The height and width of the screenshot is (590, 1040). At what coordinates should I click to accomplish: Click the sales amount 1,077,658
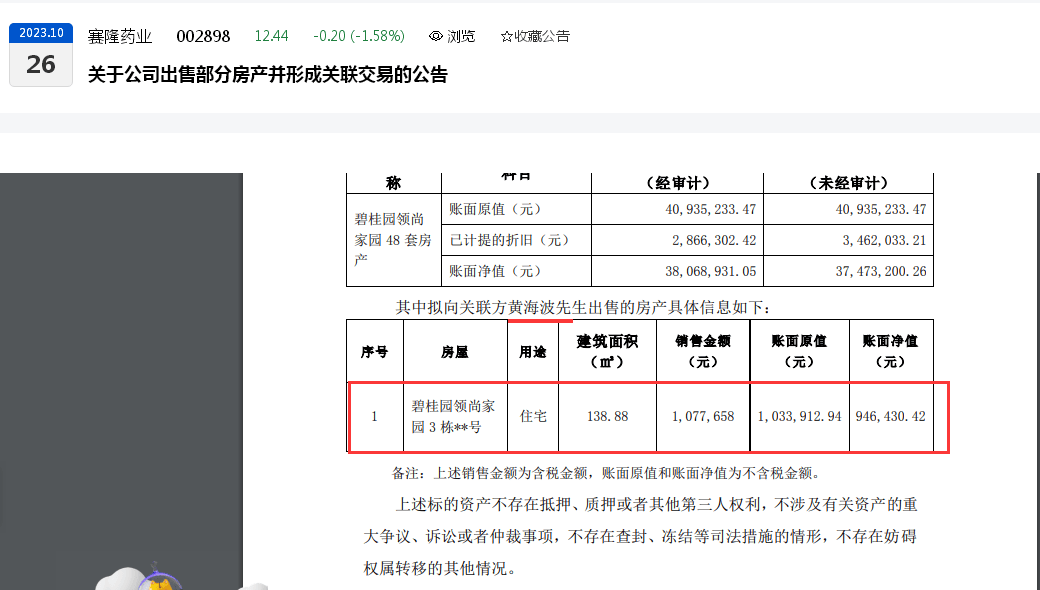pos(703,416)
